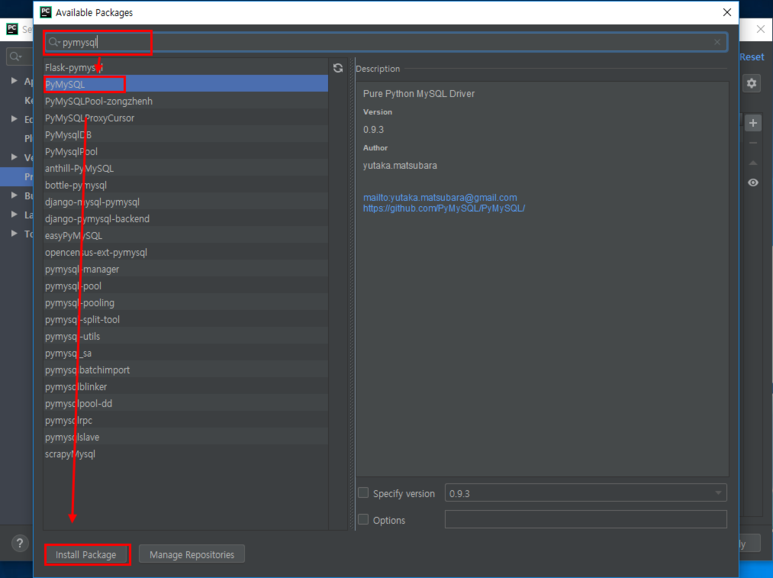Click the Install Package button

(86, 554)
